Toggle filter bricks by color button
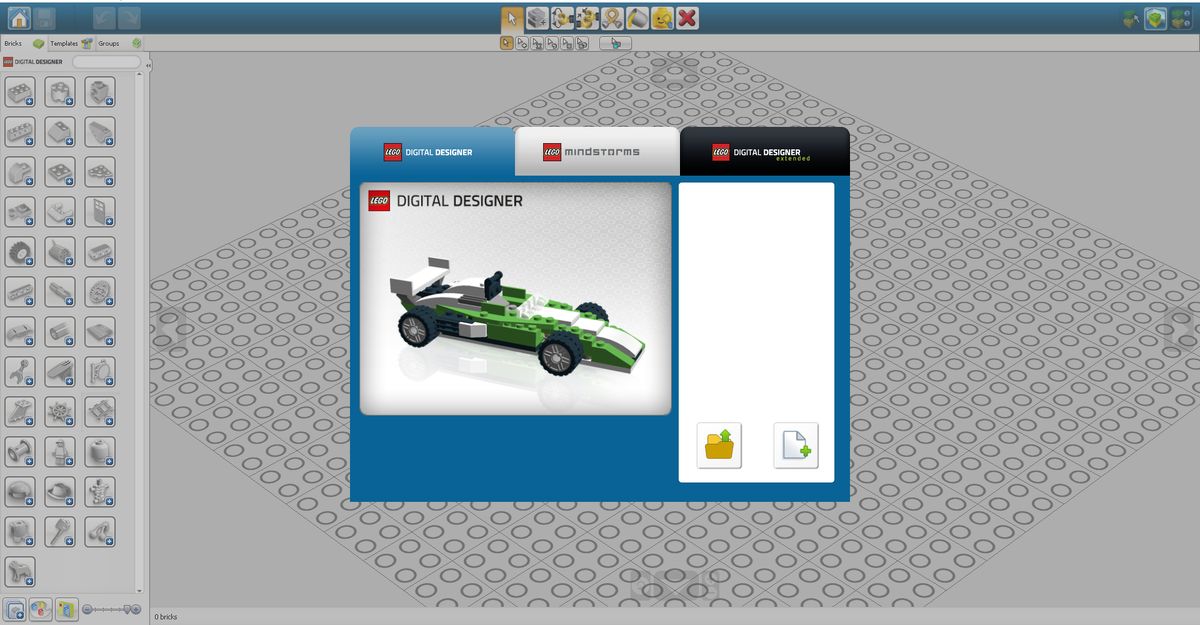This screenshot has height=625, width=1200. pyautogui.click(x=41, y=608)
